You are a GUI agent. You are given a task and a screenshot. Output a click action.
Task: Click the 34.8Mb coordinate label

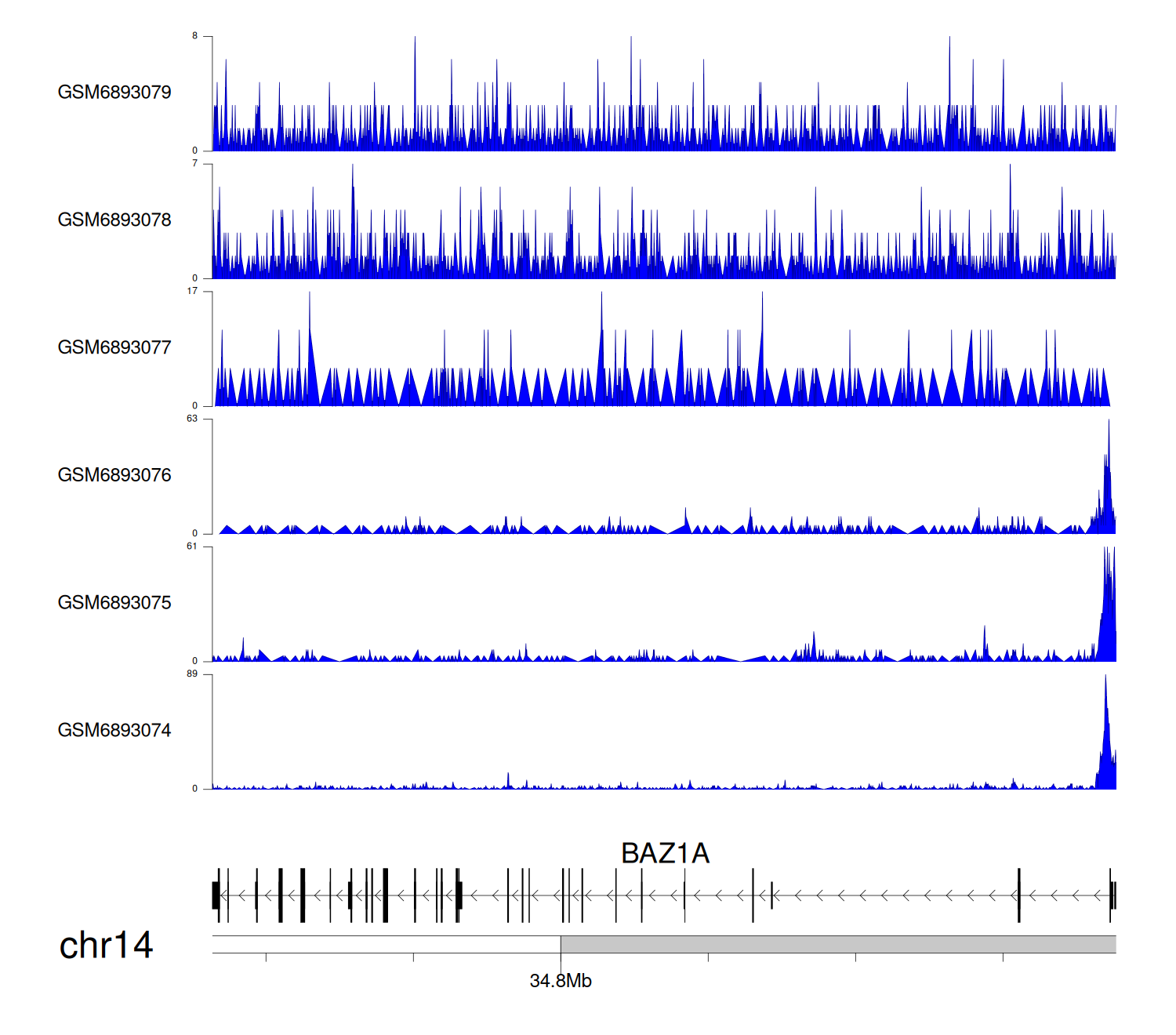(x=561, y=981)
